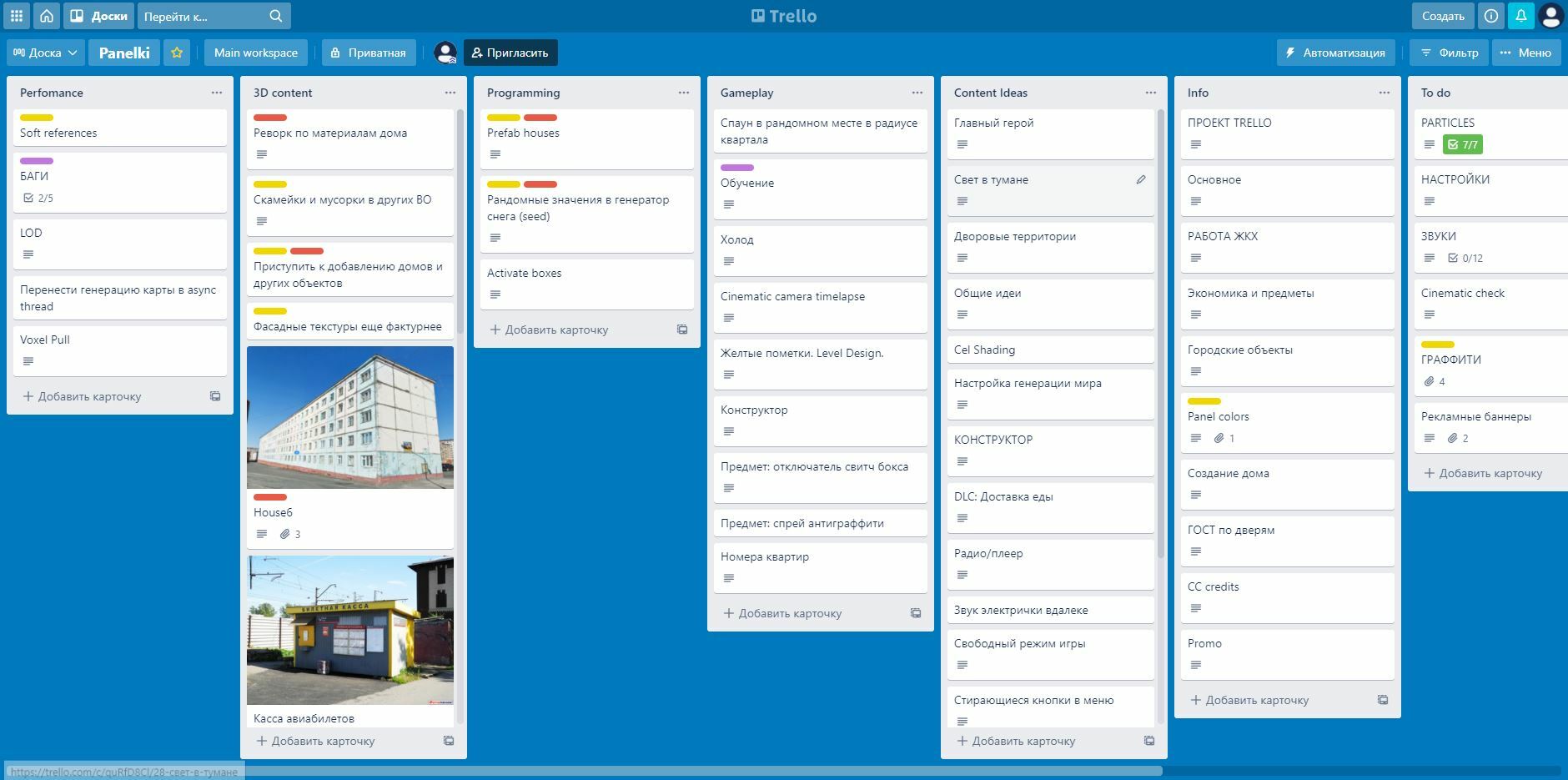The height and width of the screenshot is (780, 1568).
Task: Open the Gameplay list three-dot menu
Action: tap(917, 93)
